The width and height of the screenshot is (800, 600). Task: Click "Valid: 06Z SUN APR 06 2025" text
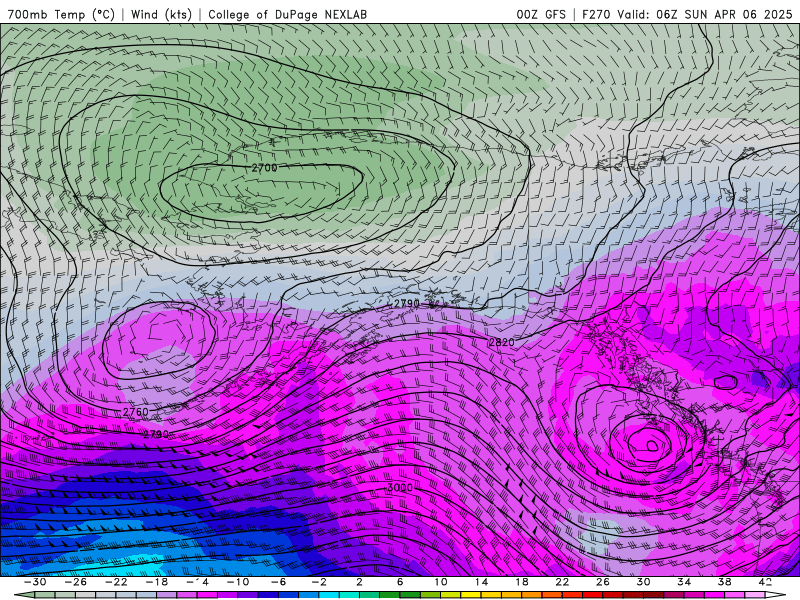coord(705,14)
